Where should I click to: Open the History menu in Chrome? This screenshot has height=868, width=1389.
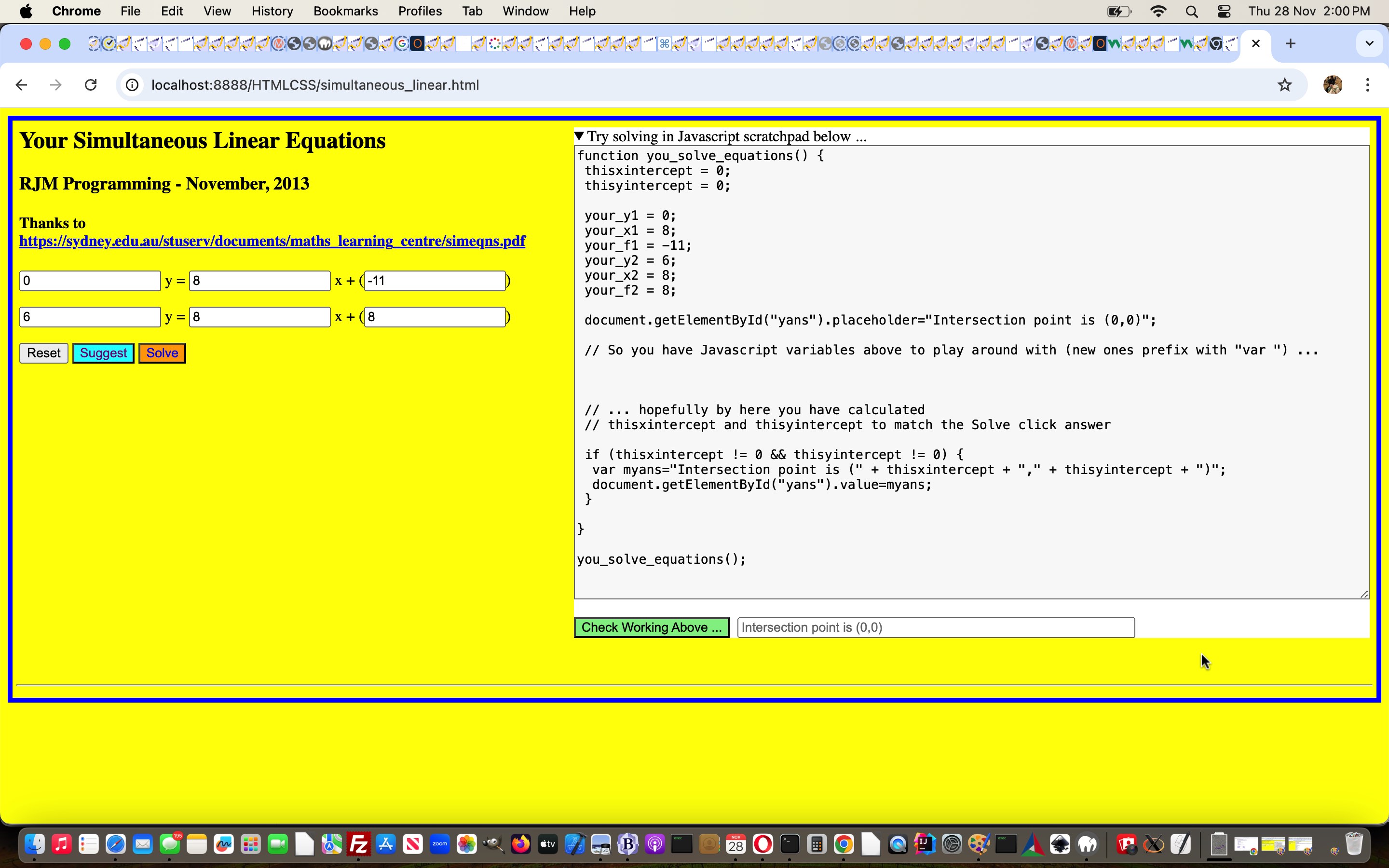pos(270,11)
